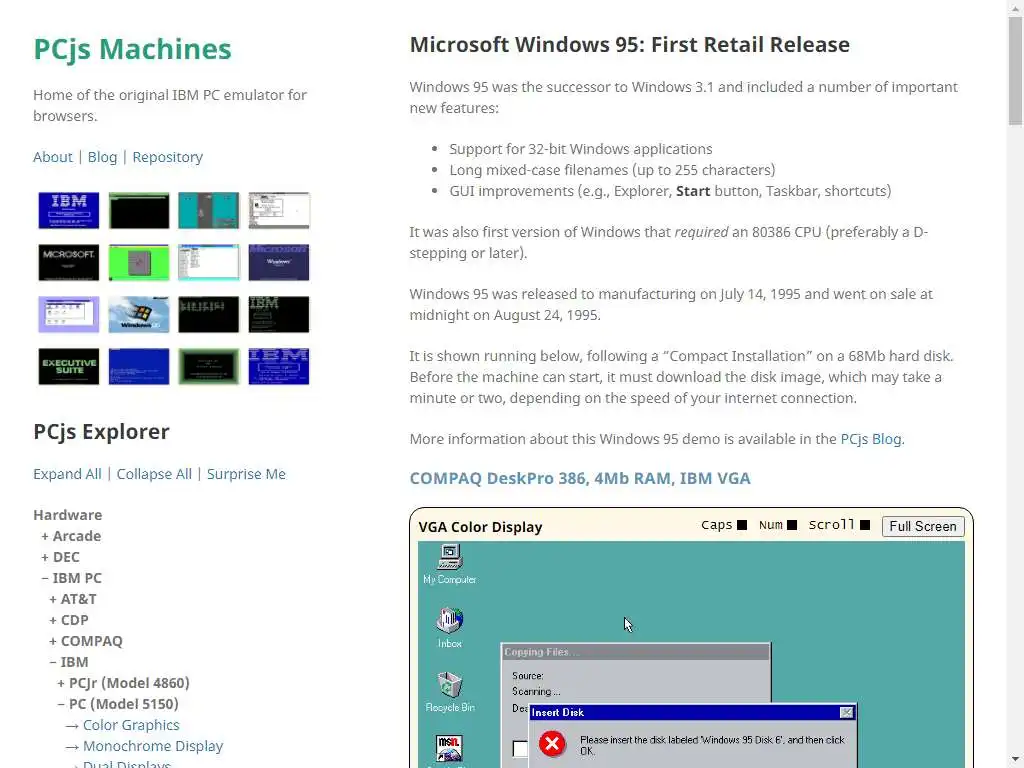Open white early-Windows thumbnail in top row
This screenshot has width=1024, height=768.
[279, 210]
